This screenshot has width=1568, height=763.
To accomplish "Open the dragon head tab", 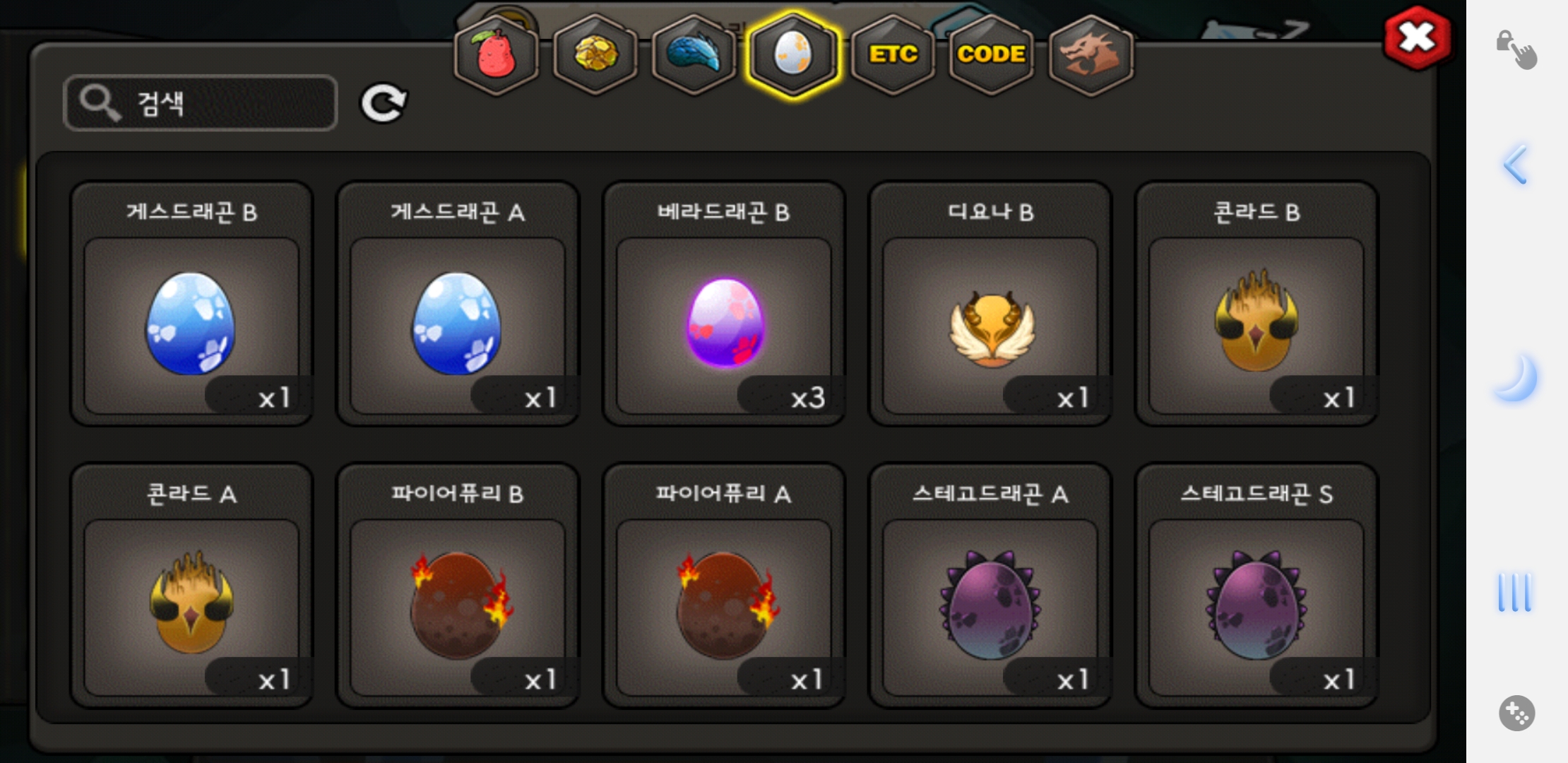I will (1091, 54).
